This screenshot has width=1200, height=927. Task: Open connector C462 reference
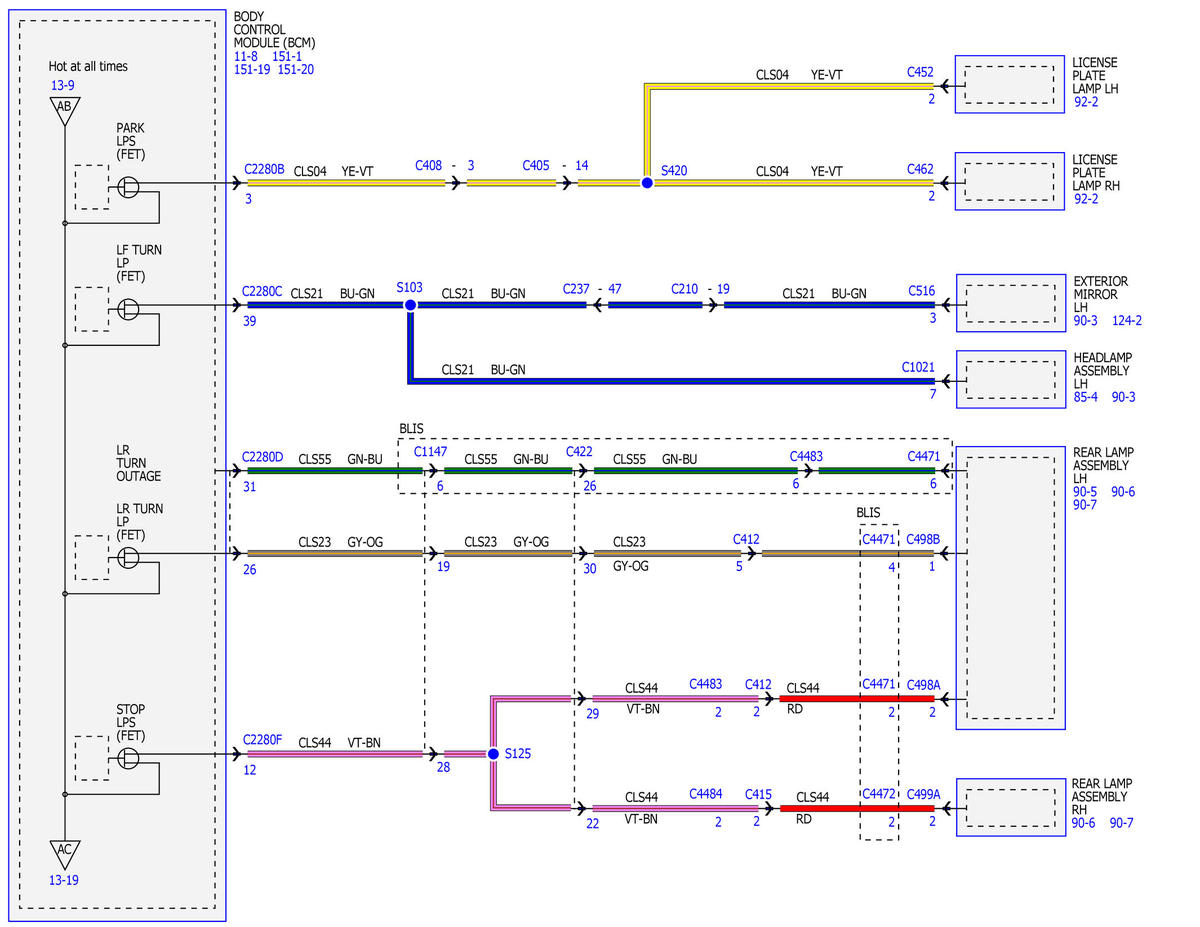(x=920, y=170)
